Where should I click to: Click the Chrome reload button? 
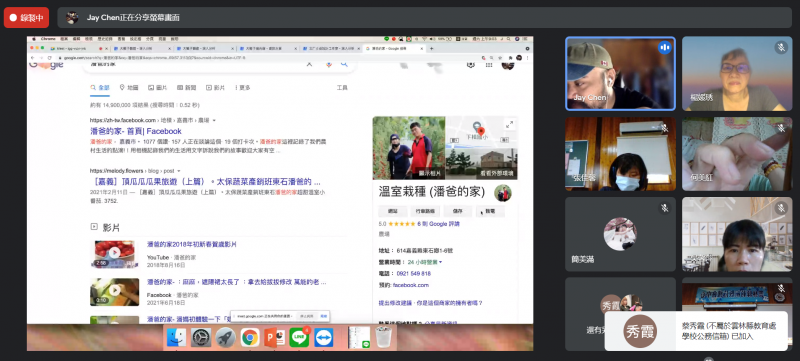click(49, 58)
